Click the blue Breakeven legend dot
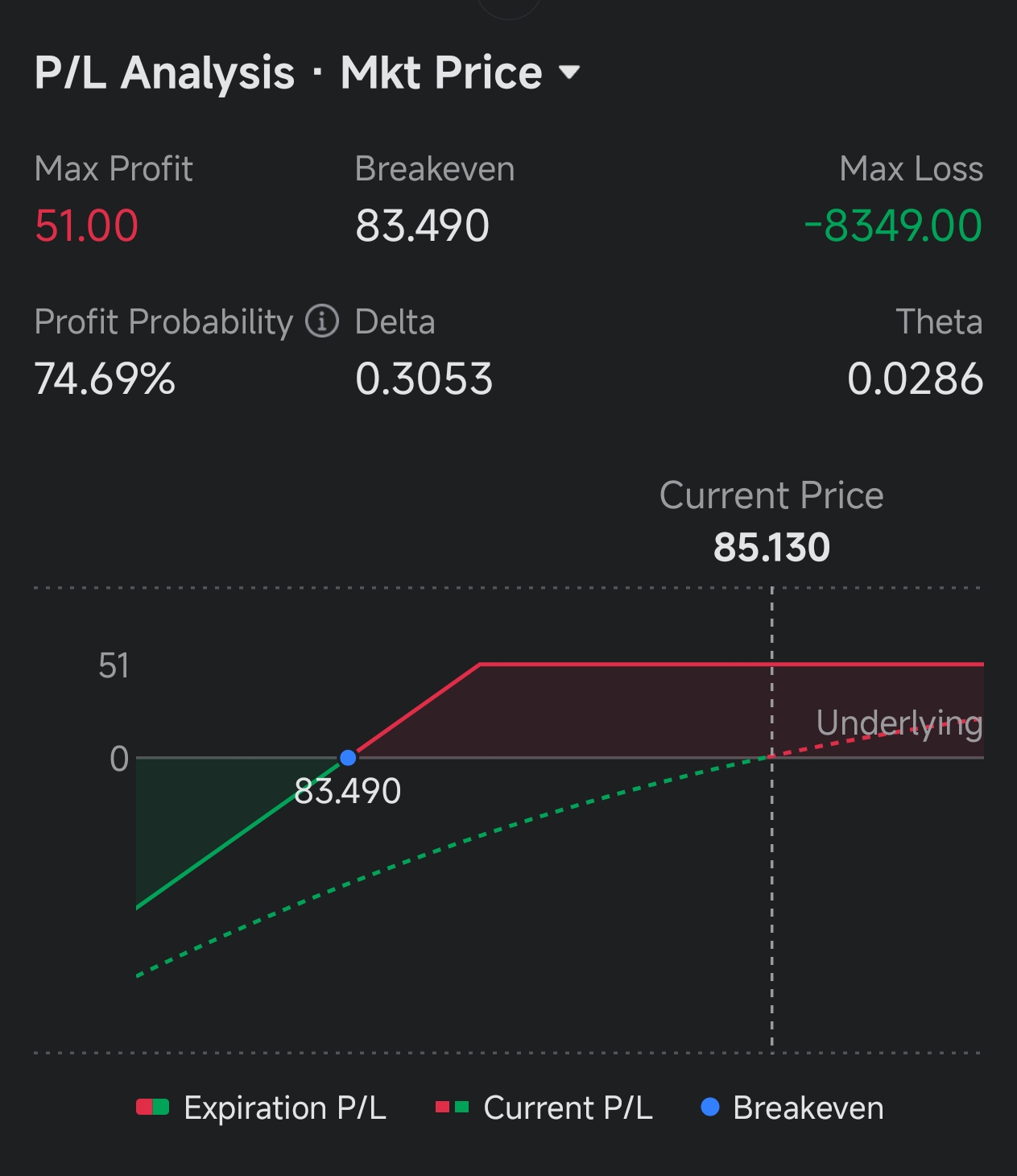Viewport: 1017px width, 1176px height. coord(710,1108)
